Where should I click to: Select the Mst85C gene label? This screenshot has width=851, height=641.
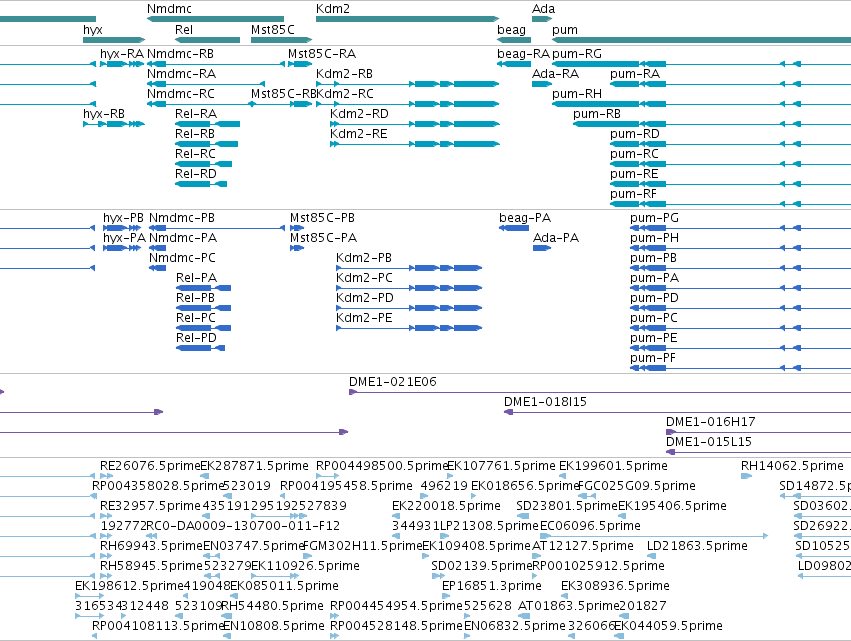click(272, 30)
